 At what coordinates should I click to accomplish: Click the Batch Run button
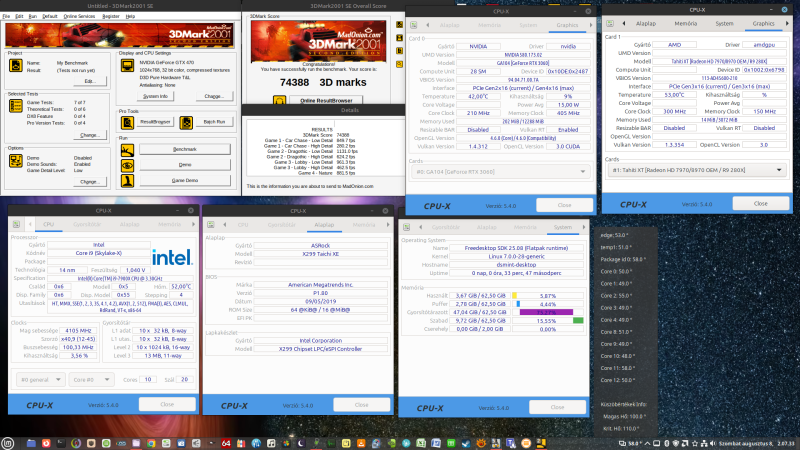(x=214, y=122)
